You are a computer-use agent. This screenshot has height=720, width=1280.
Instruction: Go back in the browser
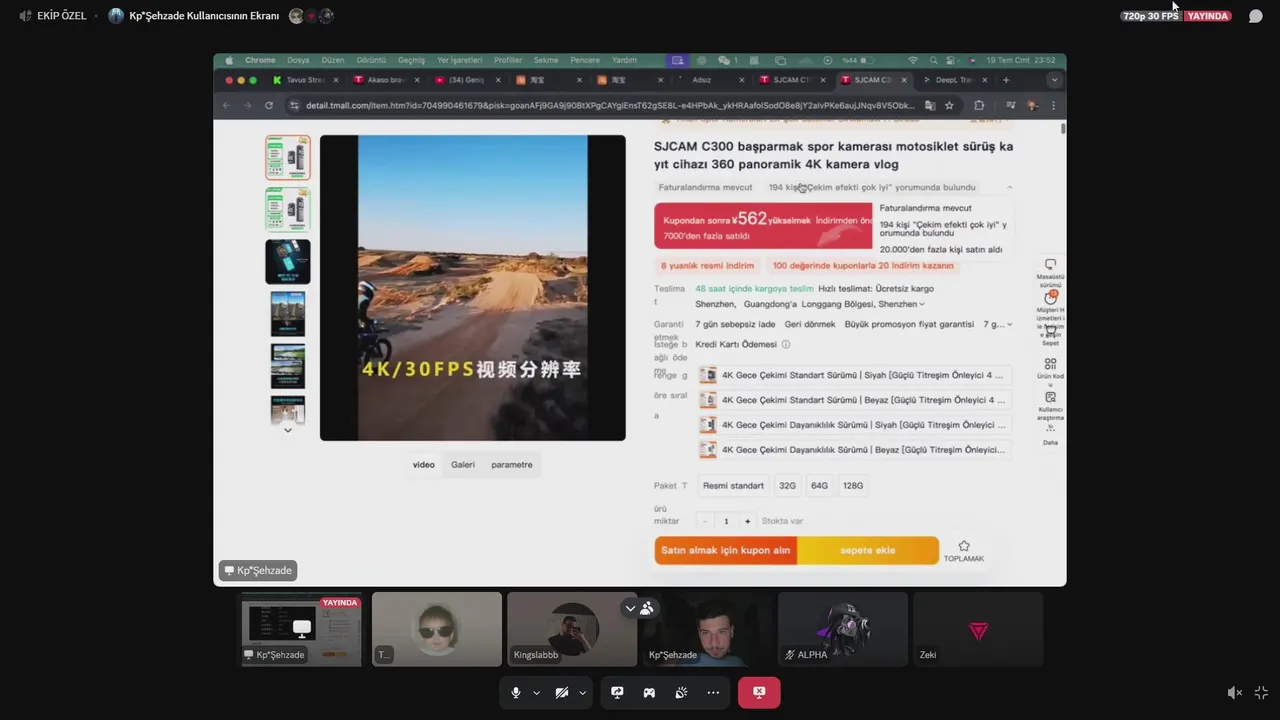tap(227, 105)
